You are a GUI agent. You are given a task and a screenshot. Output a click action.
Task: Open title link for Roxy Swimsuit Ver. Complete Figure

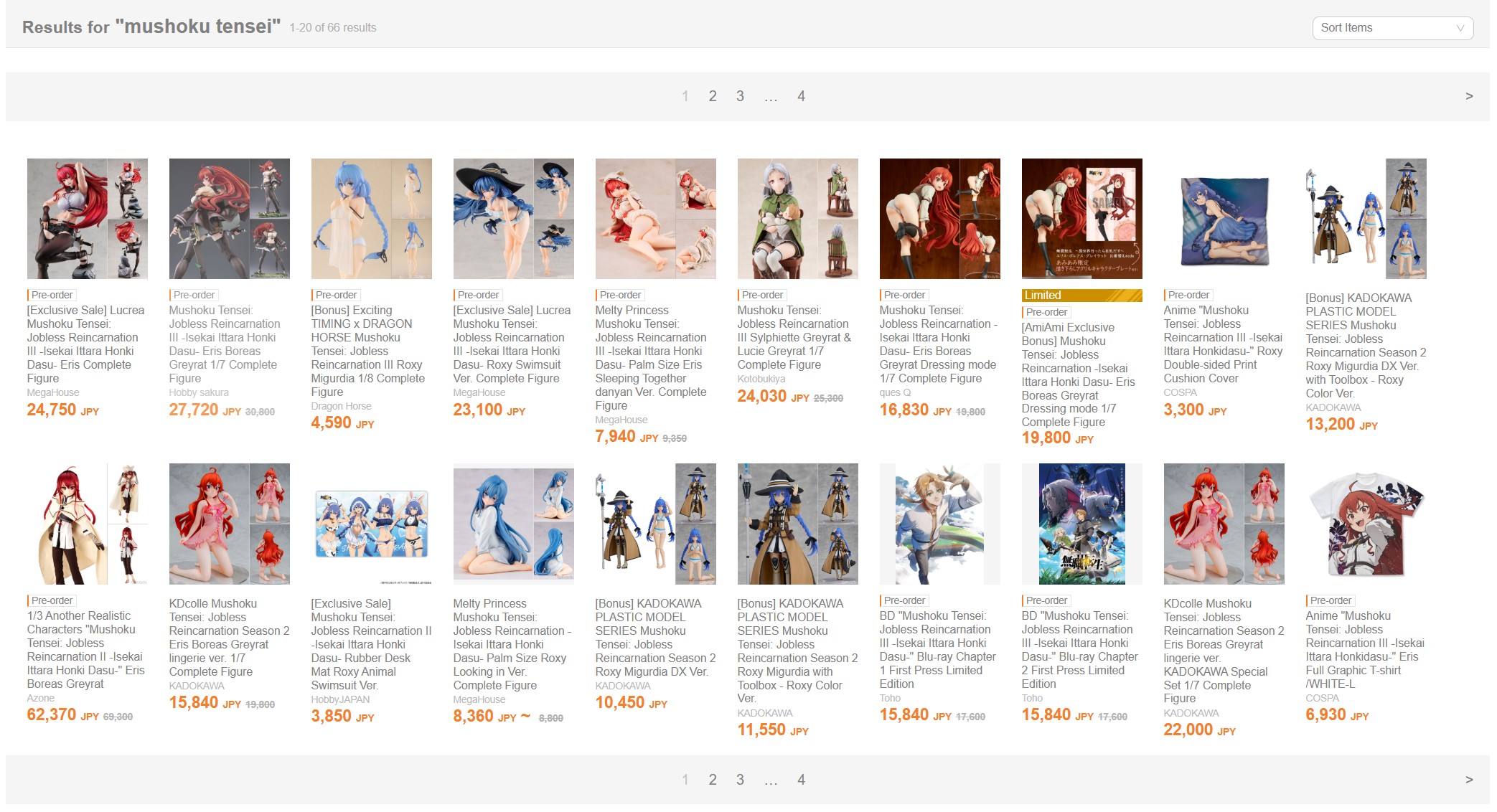tap(512, 344)
